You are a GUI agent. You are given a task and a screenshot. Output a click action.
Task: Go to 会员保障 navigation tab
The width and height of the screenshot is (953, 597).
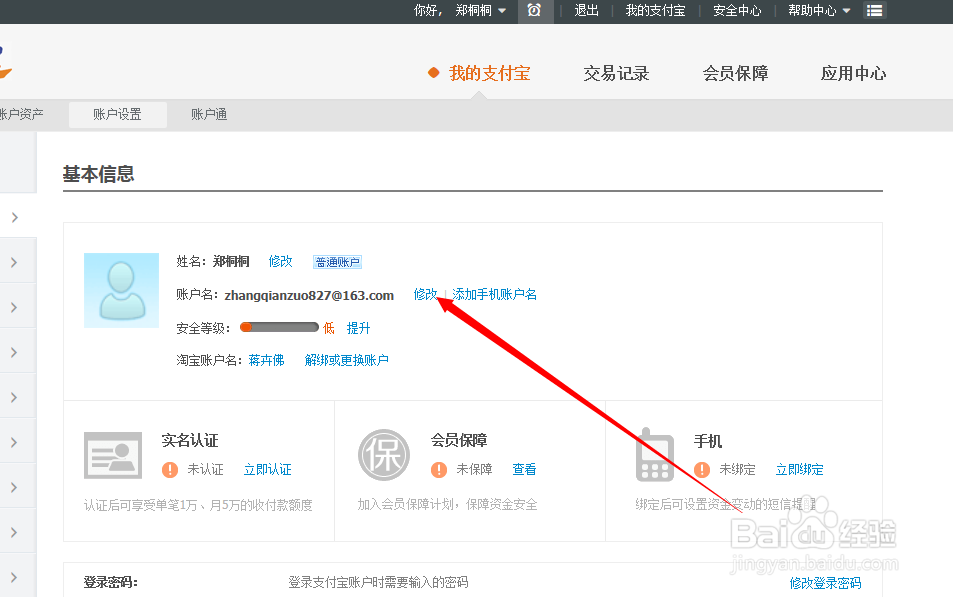click(x=735, y=74)
